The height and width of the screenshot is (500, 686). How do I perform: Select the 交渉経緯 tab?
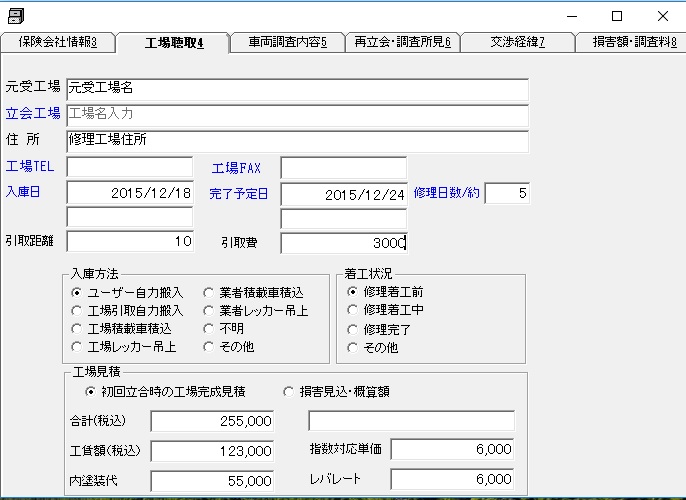click(x=517, y=42)
